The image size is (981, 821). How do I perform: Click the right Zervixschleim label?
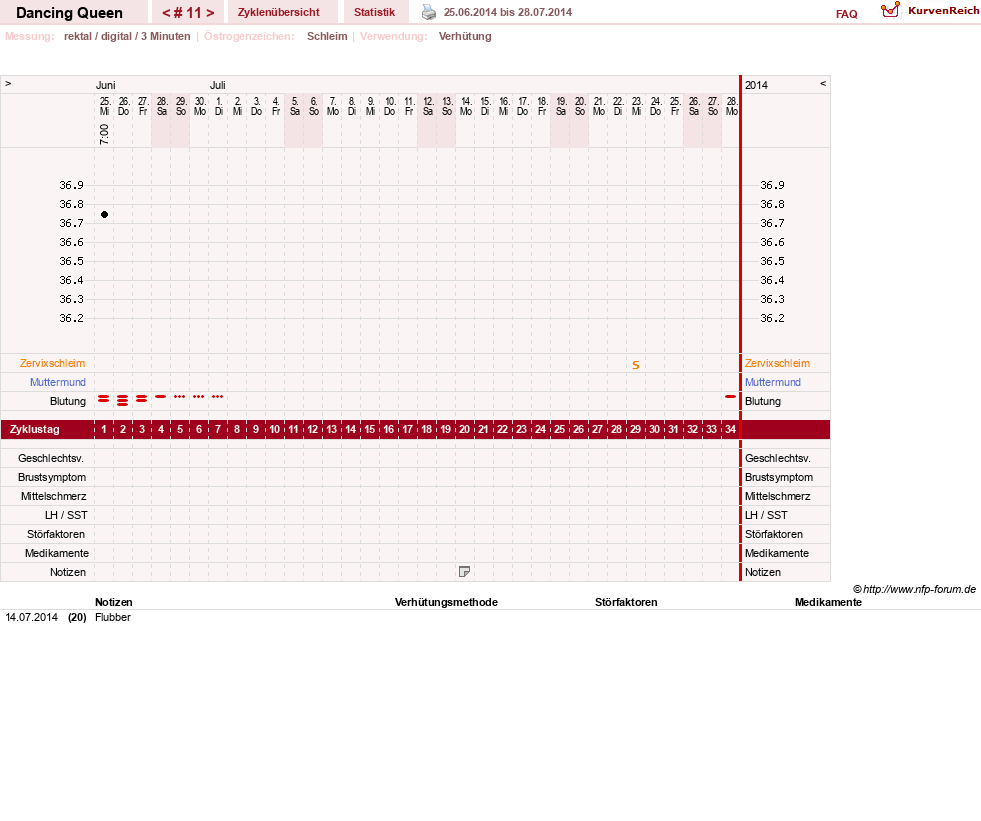coord(777,364)
